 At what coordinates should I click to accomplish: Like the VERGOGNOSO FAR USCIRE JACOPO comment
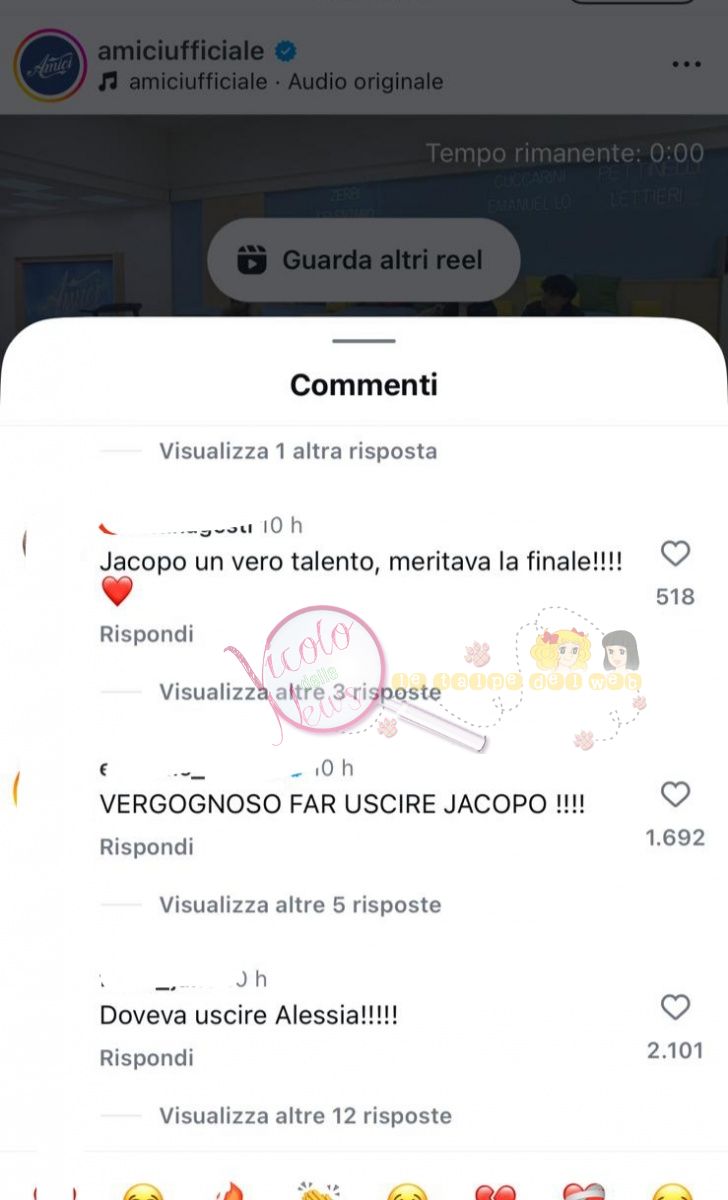click(676, 794)
